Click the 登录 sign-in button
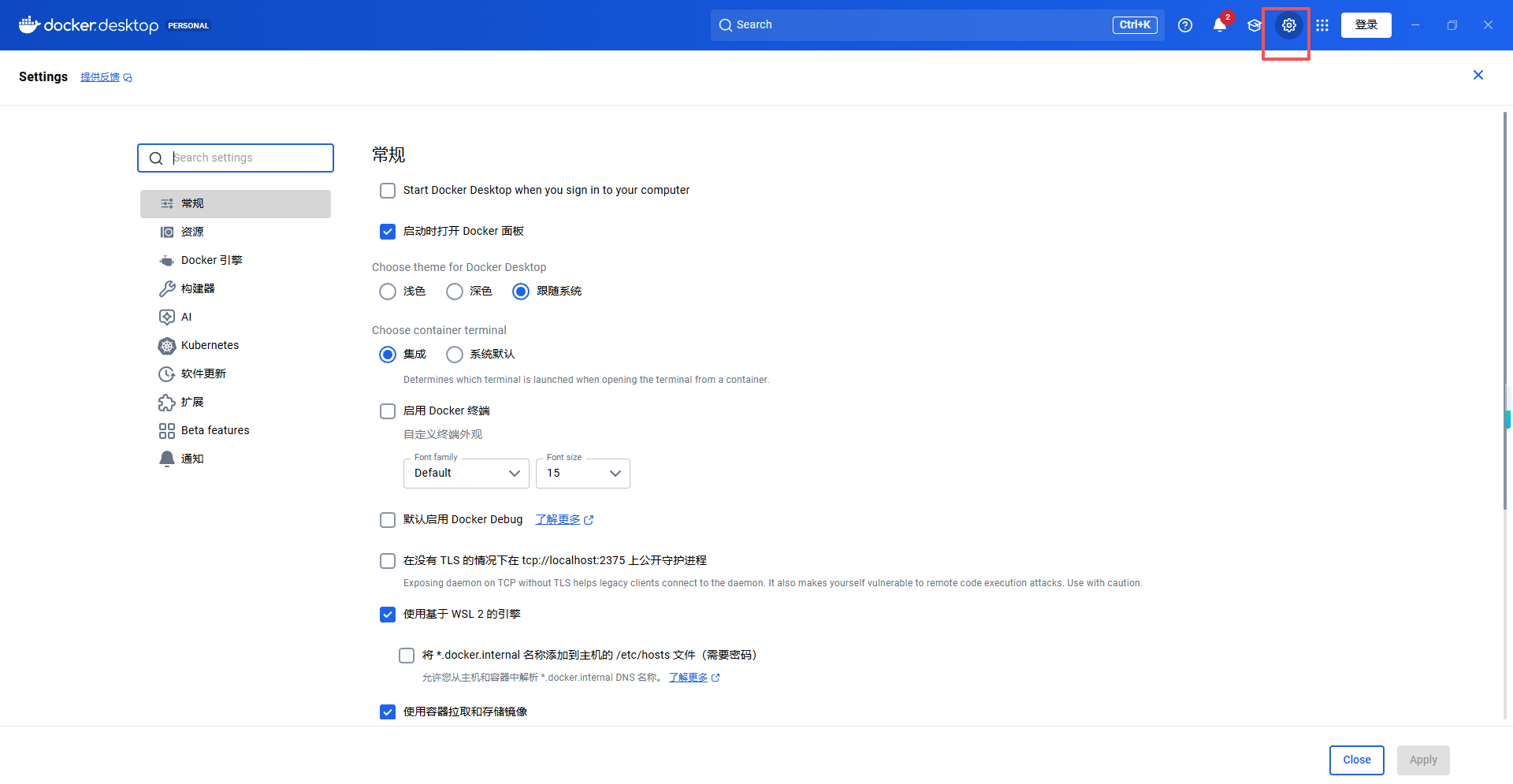Image resolution: width=1513 pixels, height=784 pixels. pyautogui.click(x=1366, y=25)
